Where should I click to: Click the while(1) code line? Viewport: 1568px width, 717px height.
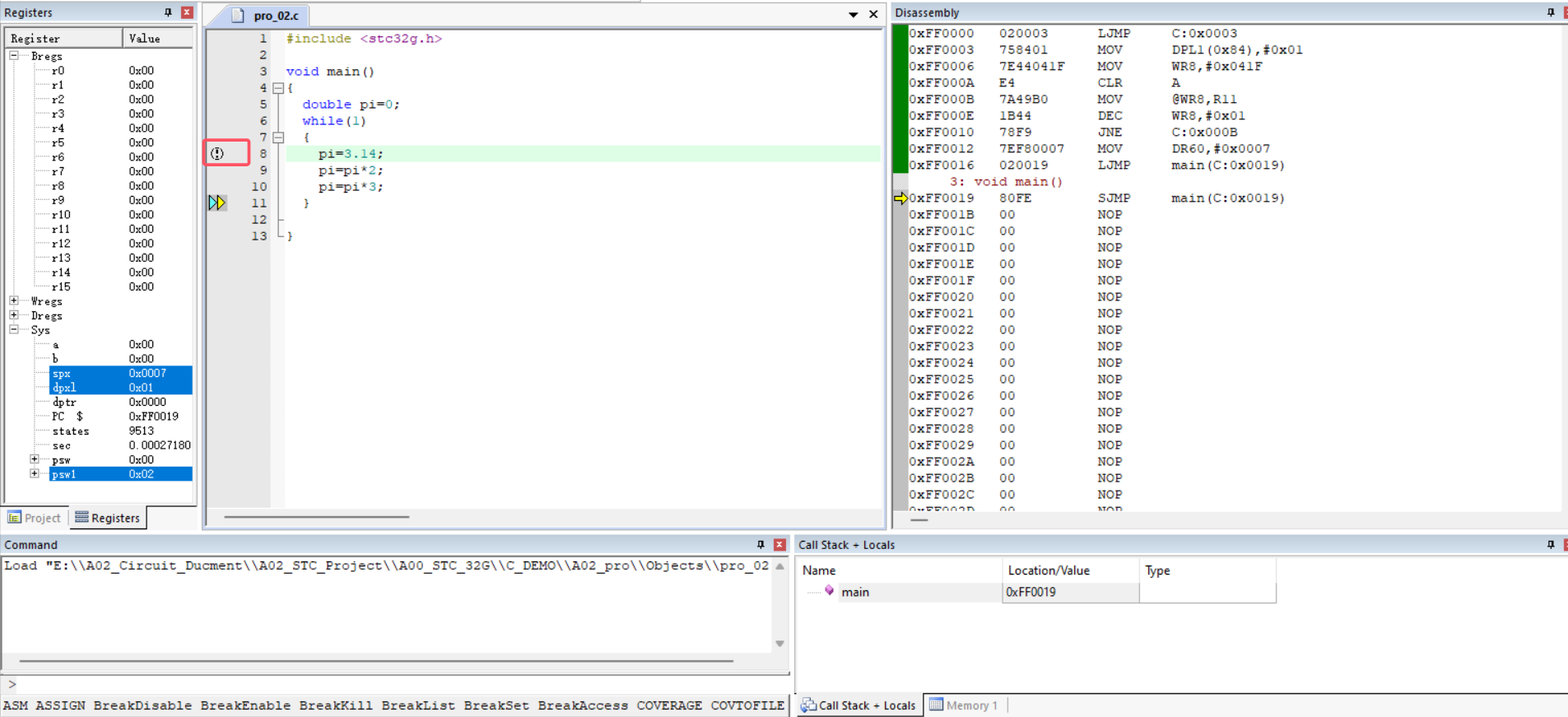pos(333,121)
